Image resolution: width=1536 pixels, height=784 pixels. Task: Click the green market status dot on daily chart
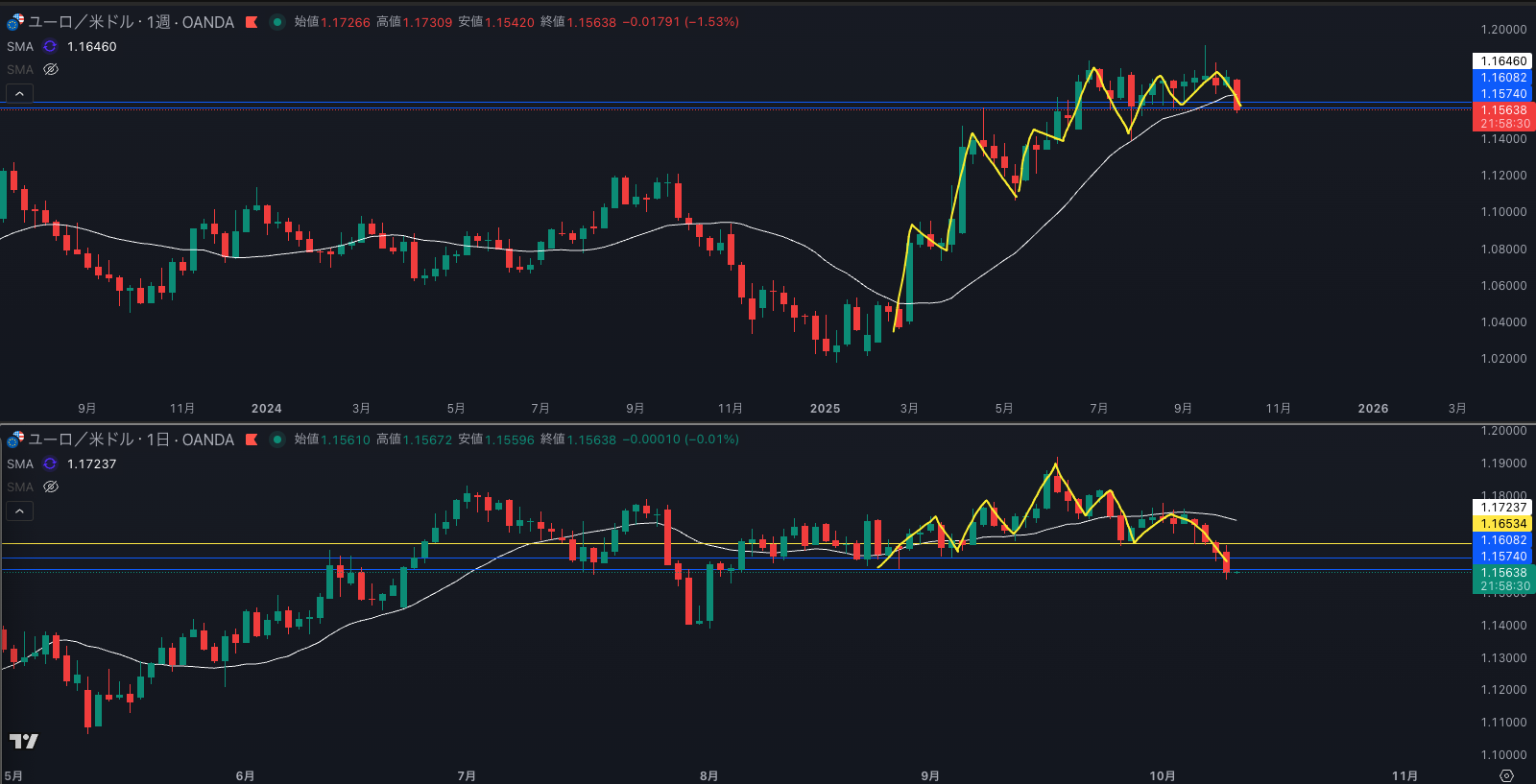277,440
